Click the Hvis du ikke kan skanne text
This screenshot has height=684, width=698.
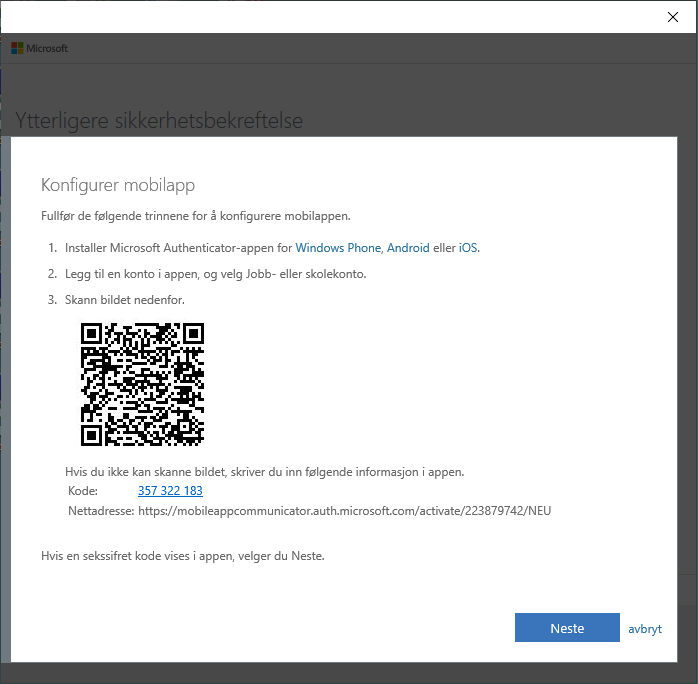point(265,471)
